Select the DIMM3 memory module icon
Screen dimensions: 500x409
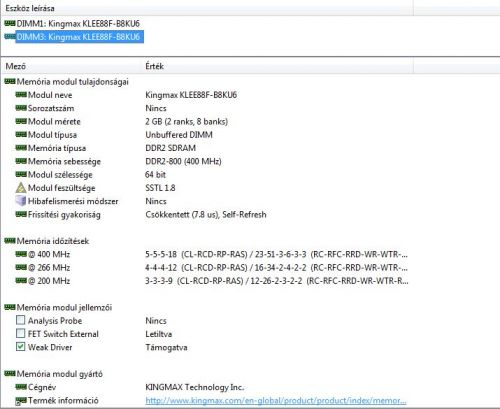coord(10,37)
